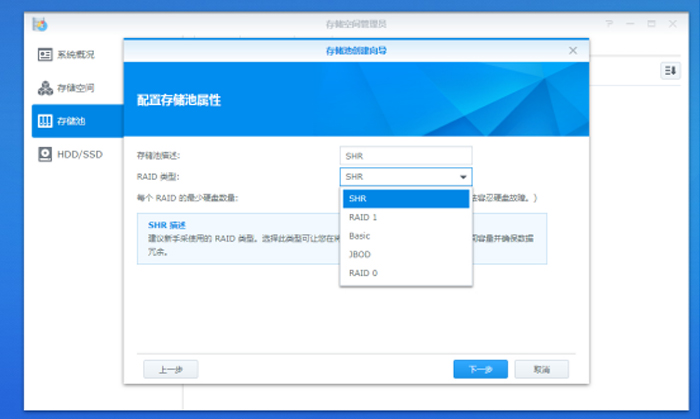Click the 存储池描述 label

pyautogui.click(x=158, y=156)
